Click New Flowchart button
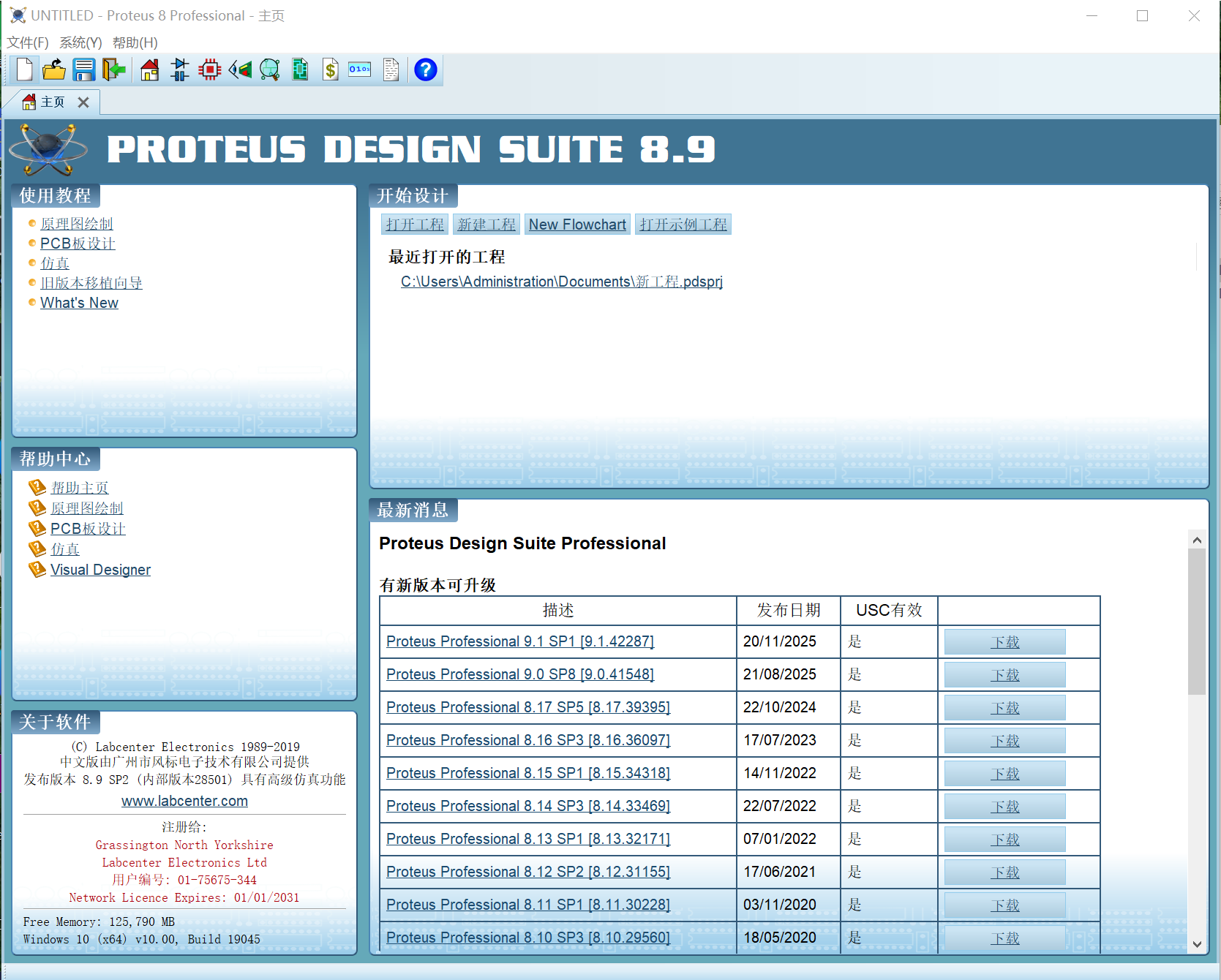Viewport: 1221px width, 980px height. 577,225
